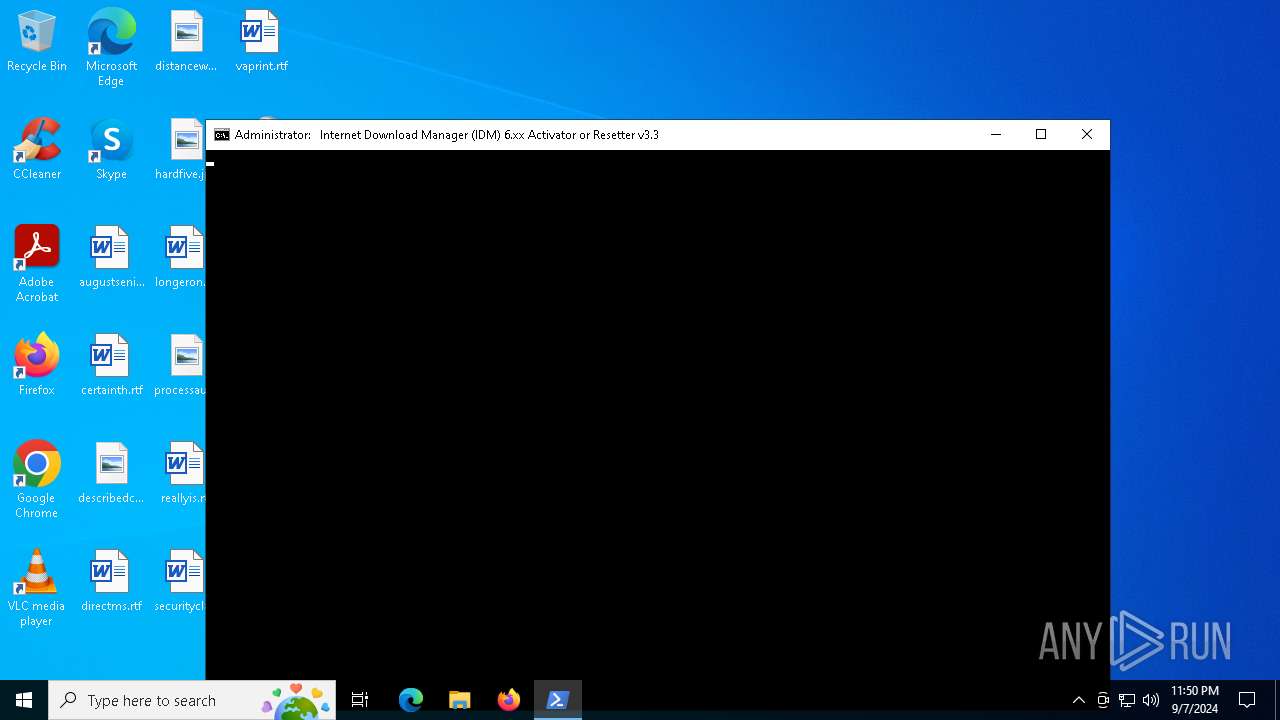Maximize the IDM Activator console window
1280x720 pixels.
point(1041,135)
